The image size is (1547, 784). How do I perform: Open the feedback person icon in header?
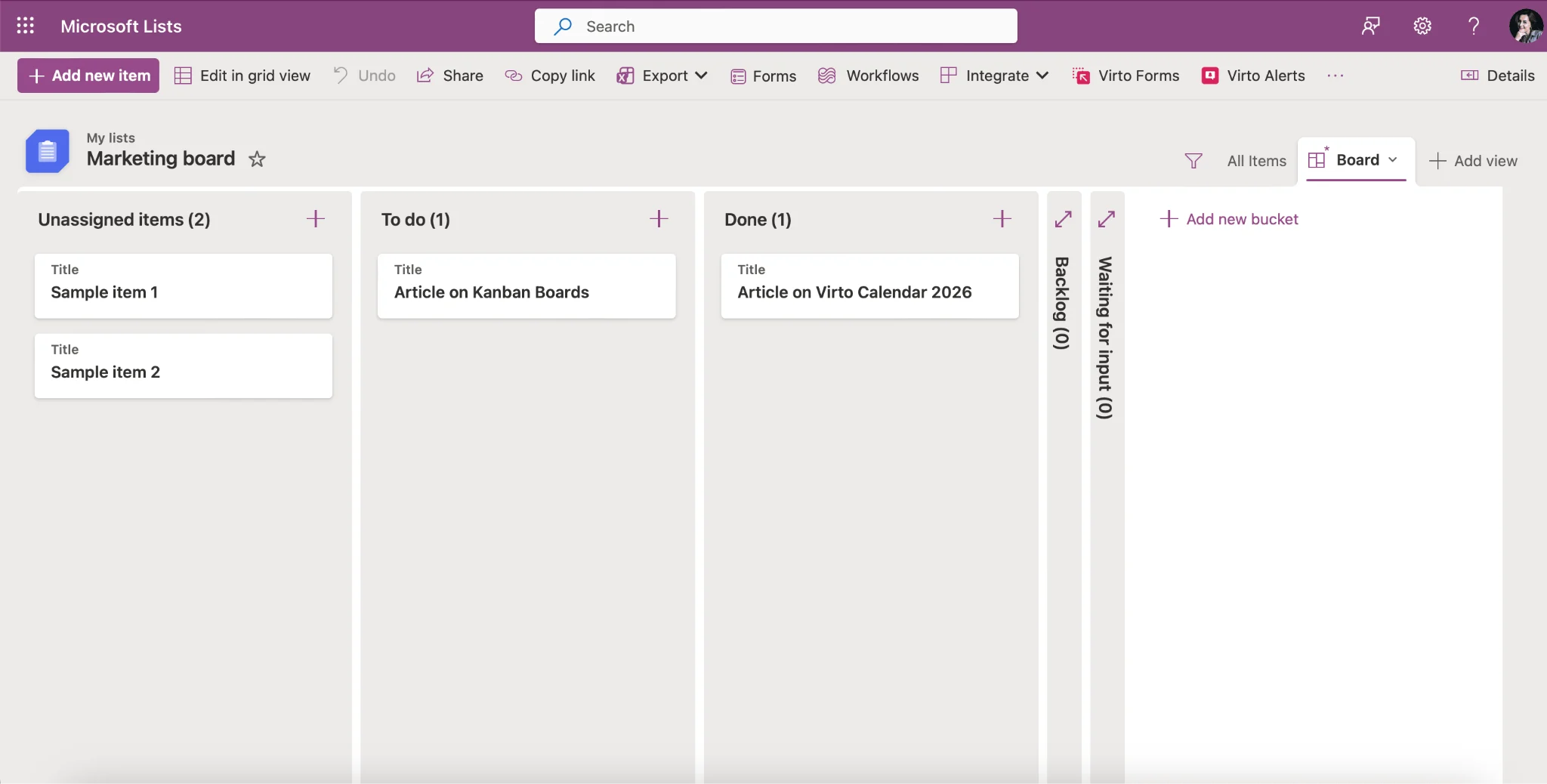pyautogui.click(x=1371, y=26)
